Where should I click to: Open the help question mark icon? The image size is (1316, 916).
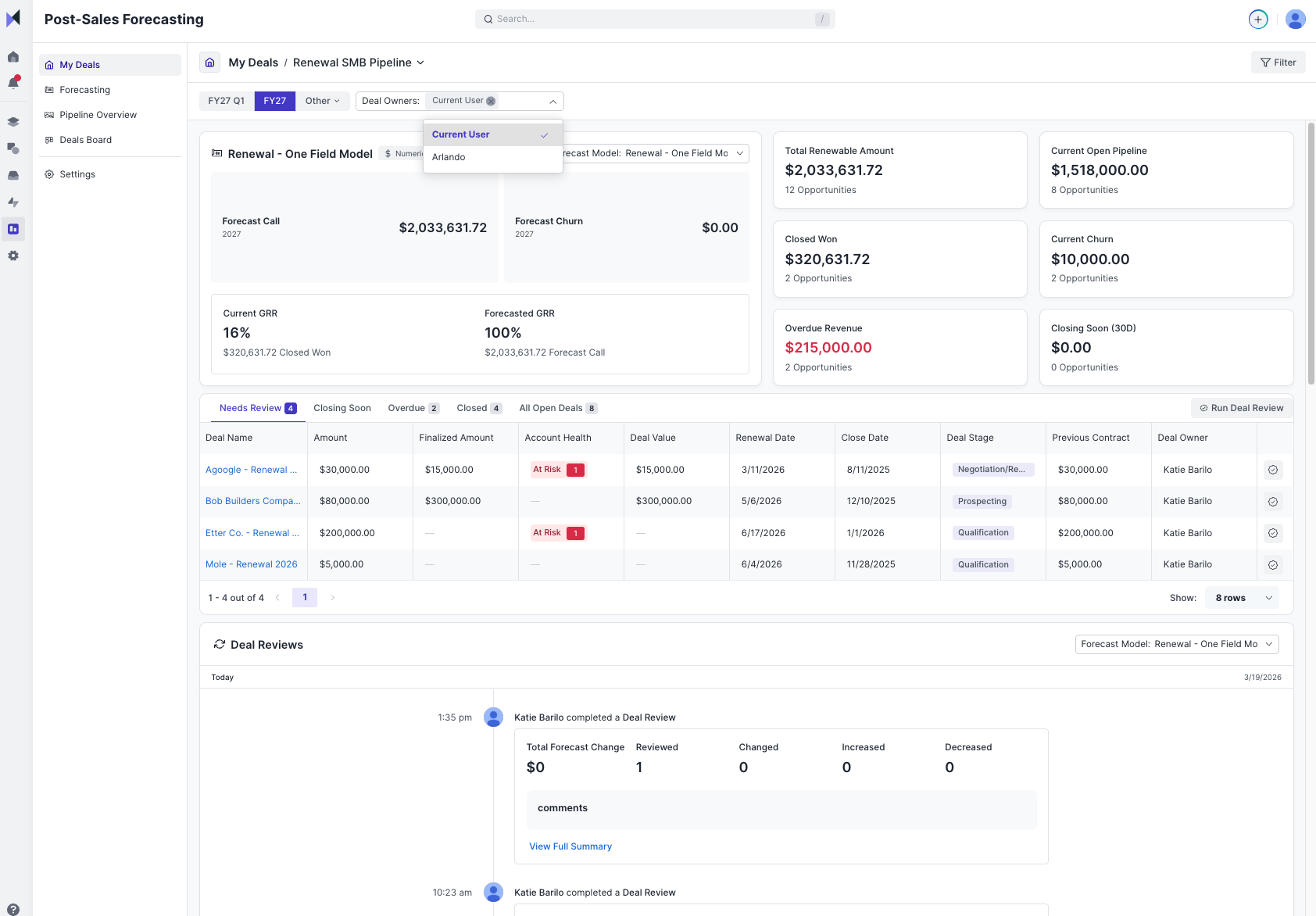click(x=13, y=909)
